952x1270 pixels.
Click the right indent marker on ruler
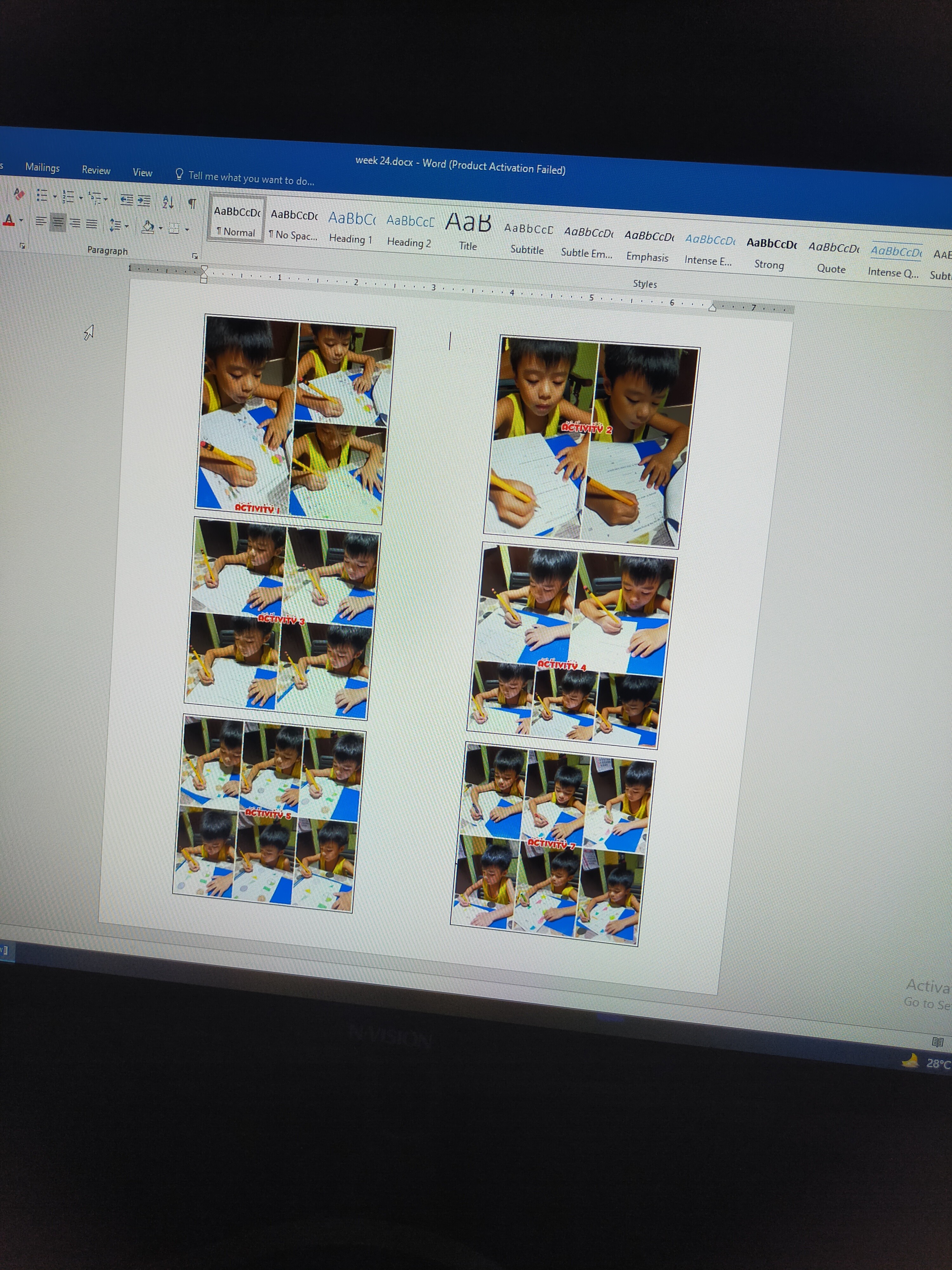coord(712,308)
